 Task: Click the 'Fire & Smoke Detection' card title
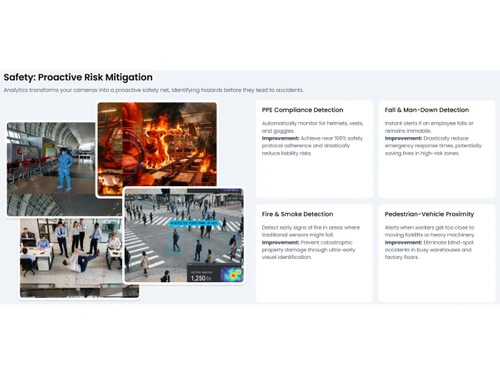pyautogui.click(x=297, y=214)
